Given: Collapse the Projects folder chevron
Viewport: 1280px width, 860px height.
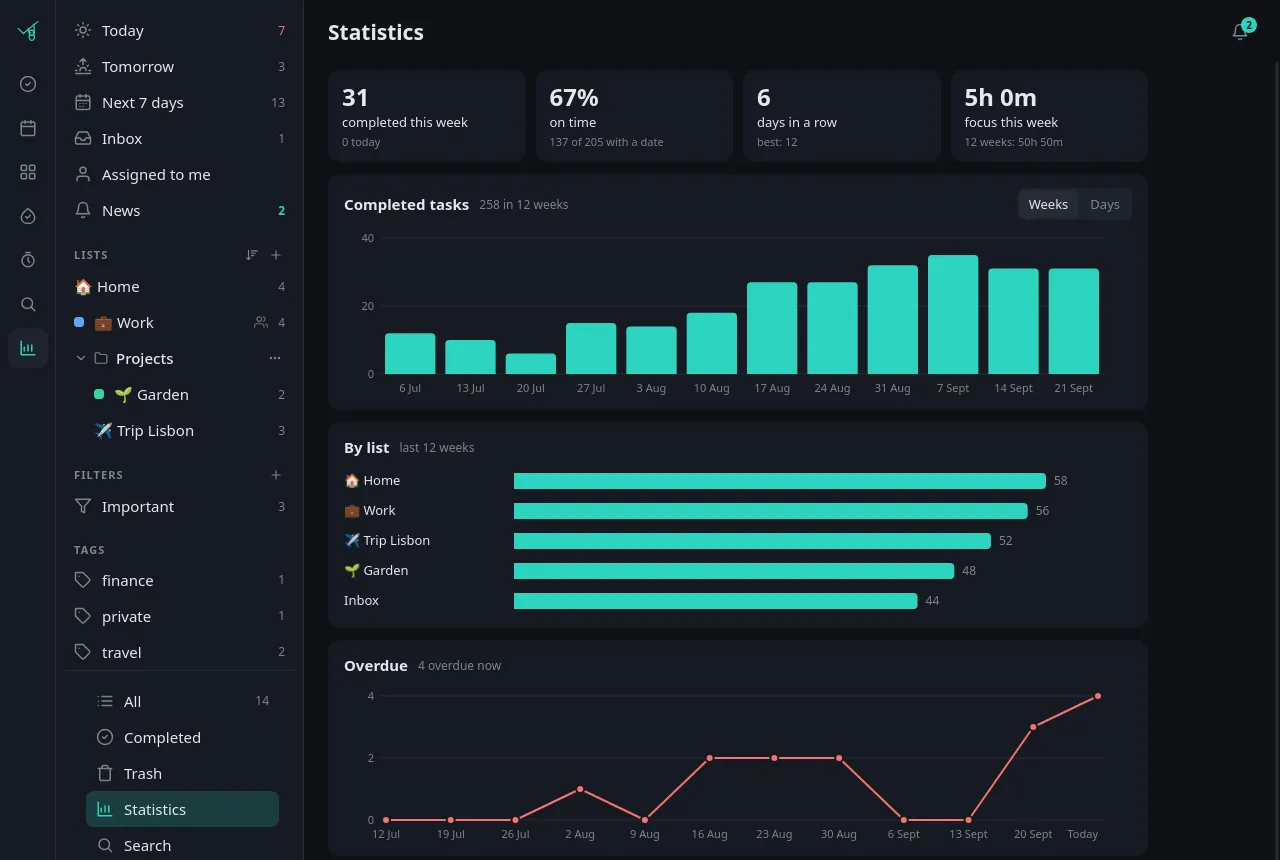Looking at the screenshot, I should pos(81,358).
